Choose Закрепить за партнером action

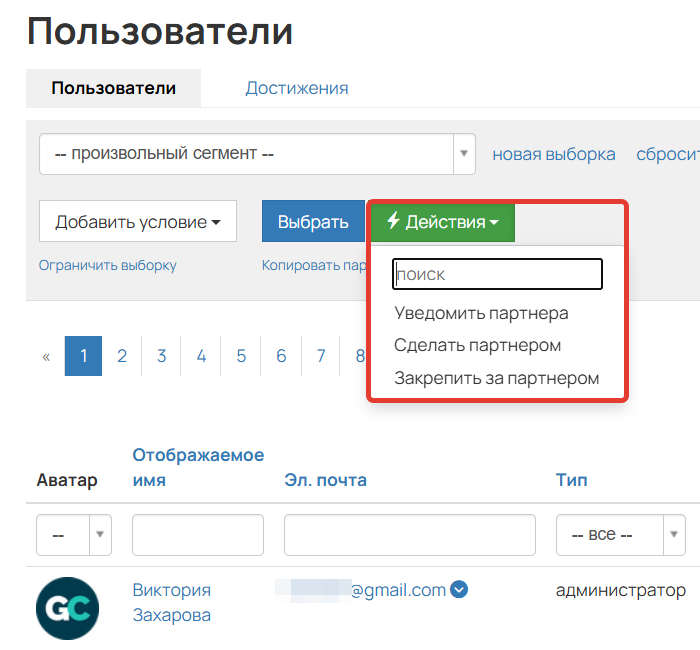[496, 378]
